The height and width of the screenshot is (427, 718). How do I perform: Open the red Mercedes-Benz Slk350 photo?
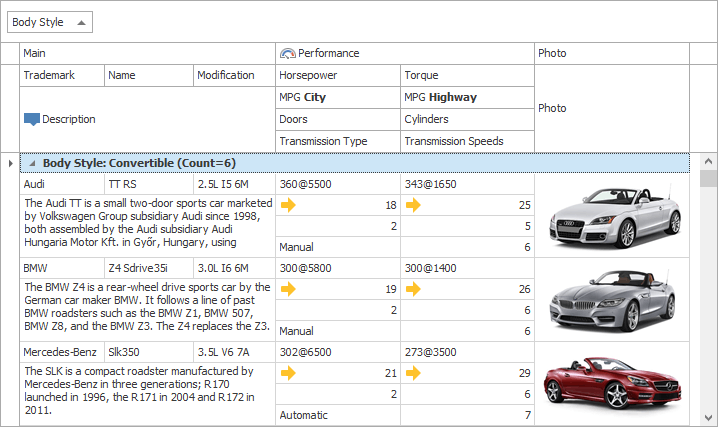pos(612,384)
